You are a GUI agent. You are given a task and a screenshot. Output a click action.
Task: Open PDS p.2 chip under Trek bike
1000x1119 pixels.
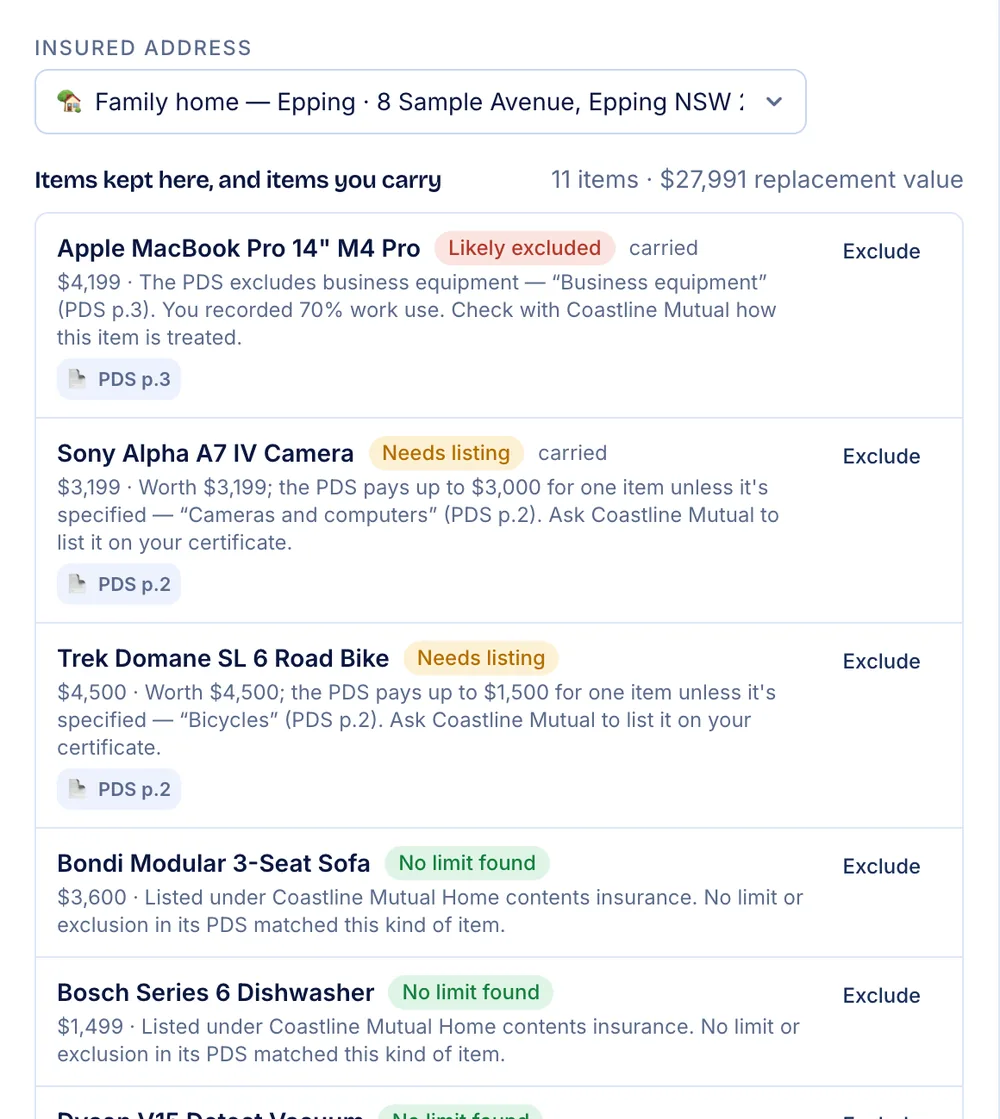click(118, 789)
